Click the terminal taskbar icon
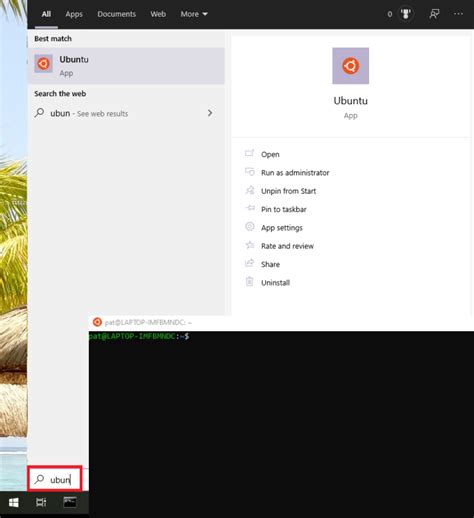The image size is (474, 518). coord(70,502)
